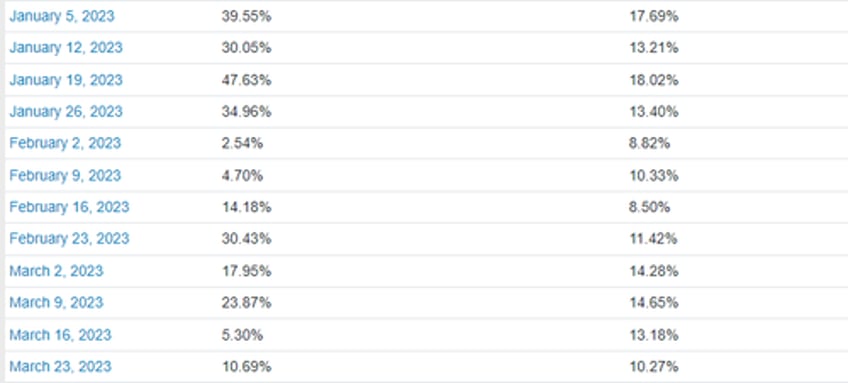
Task: Open the January 5, 2023 link
Action: (x=62, y=16)
